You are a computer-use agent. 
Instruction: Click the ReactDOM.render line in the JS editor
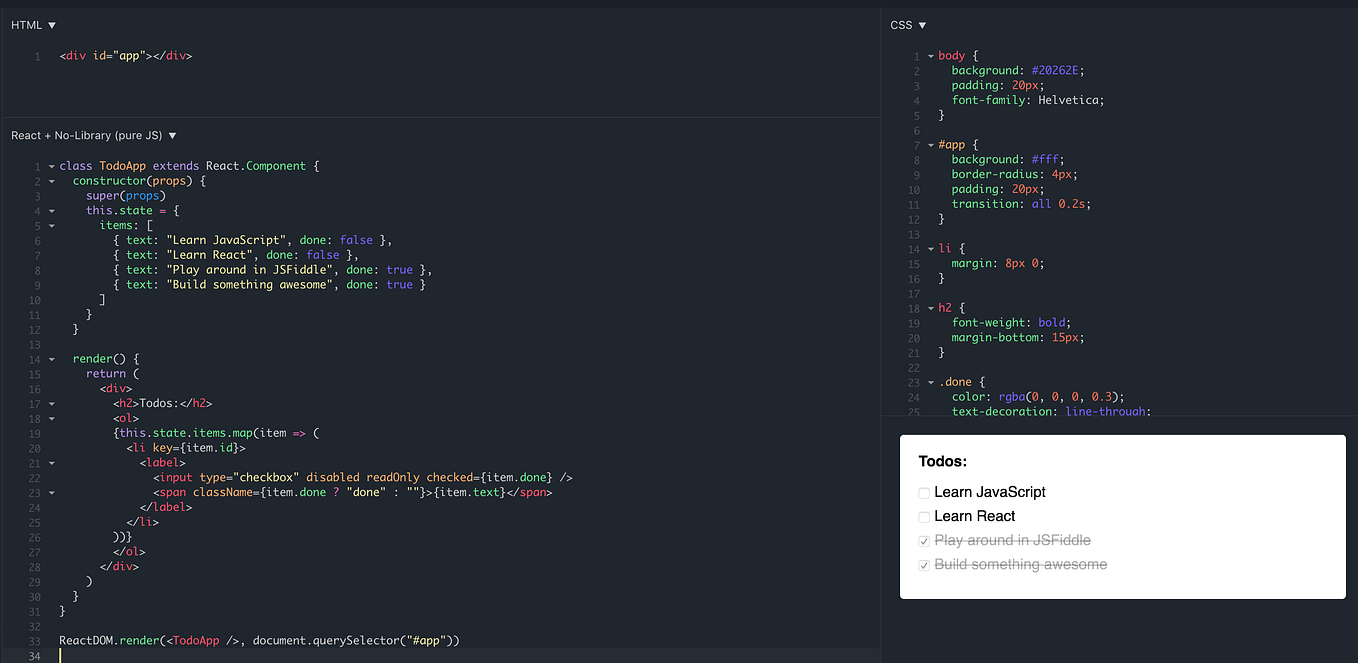pyautogui.click(x=260, y=640)
